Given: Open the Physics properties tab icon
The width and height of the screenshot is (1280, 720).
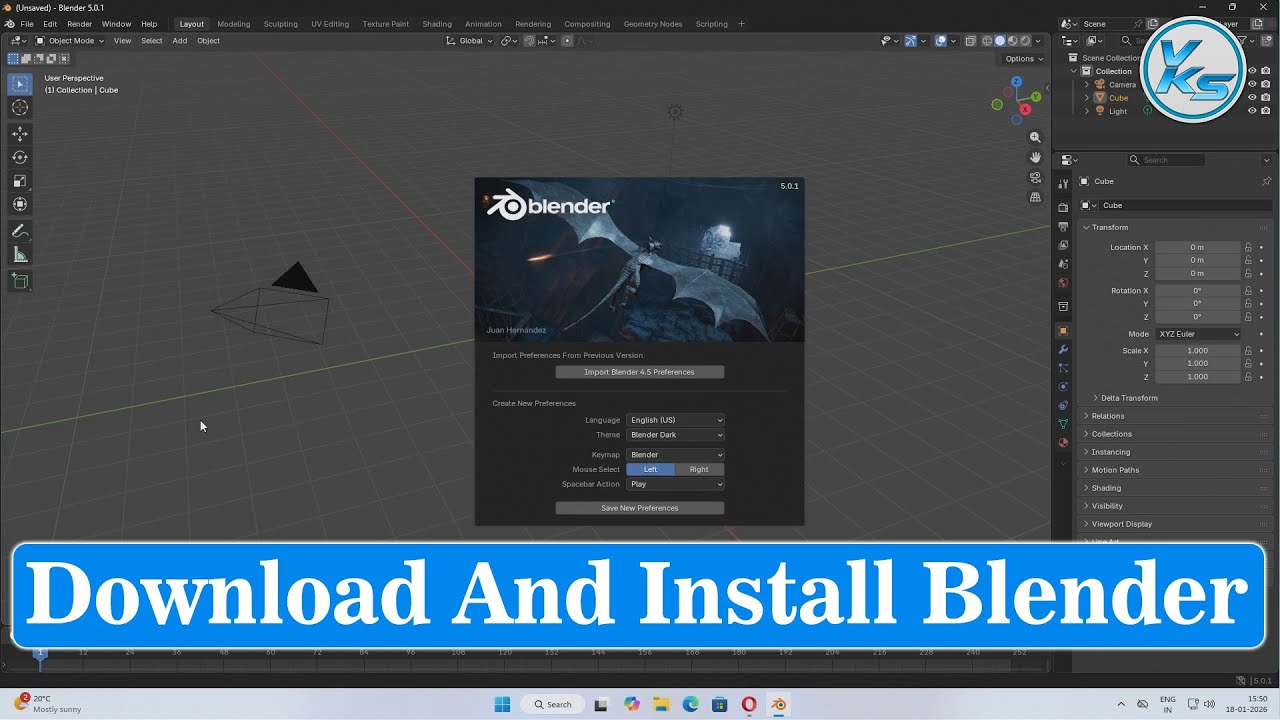Looking at the screenshot, I should (x=1063, y=386).
